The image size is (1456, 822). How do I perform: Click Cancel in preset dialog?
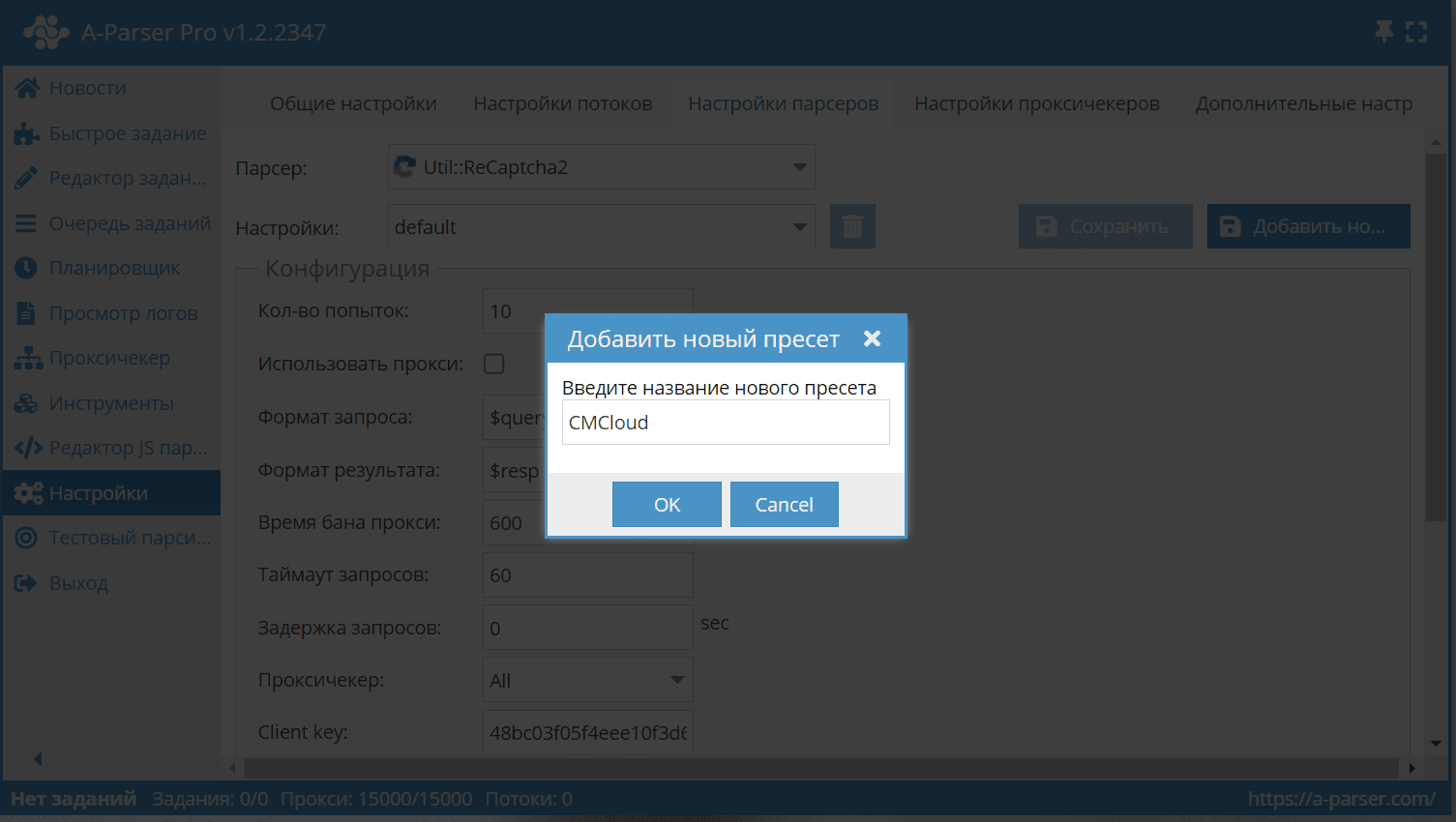click(x=784, y=504)
